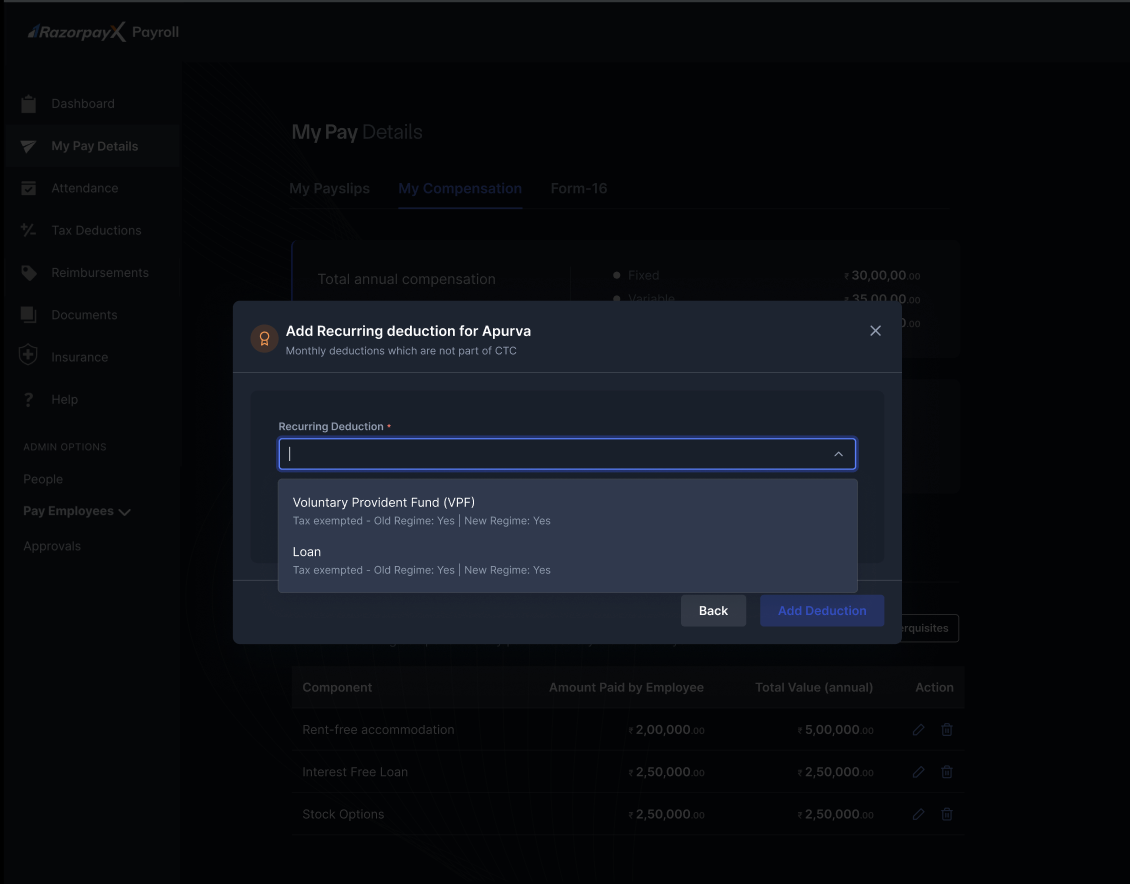Click the Total Value (annual) header

pyautogui.click(x=814, y=687)
